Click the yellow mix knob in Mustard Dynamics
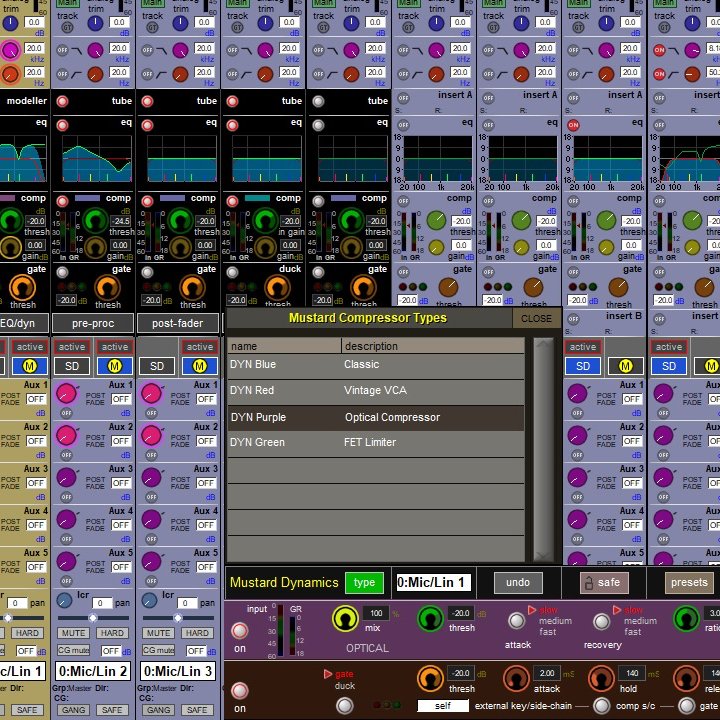The image size is (720, 720). point(345,619)
